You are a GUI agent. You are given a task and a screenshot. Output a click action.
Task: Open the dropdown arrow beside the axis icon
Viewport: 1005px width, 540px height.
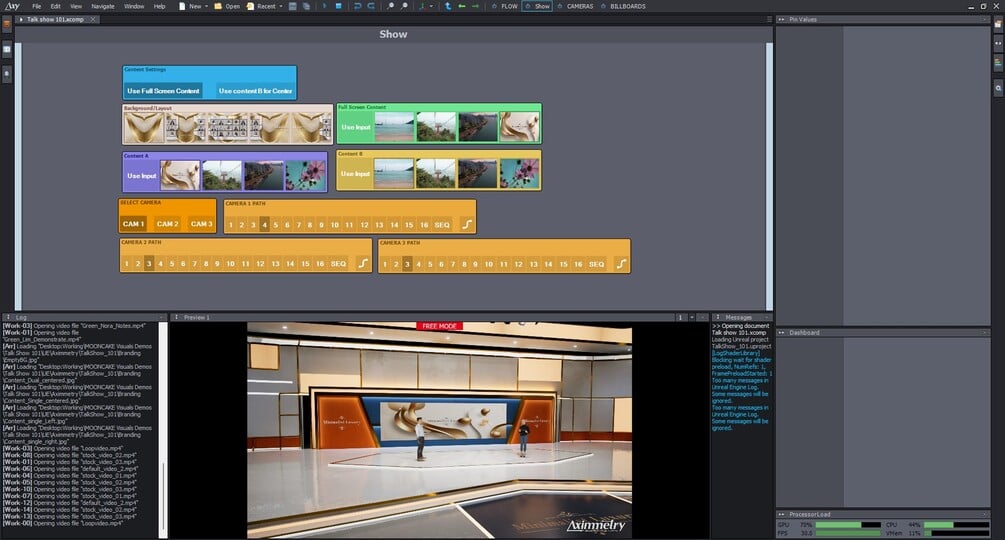[x=431, y=6]
